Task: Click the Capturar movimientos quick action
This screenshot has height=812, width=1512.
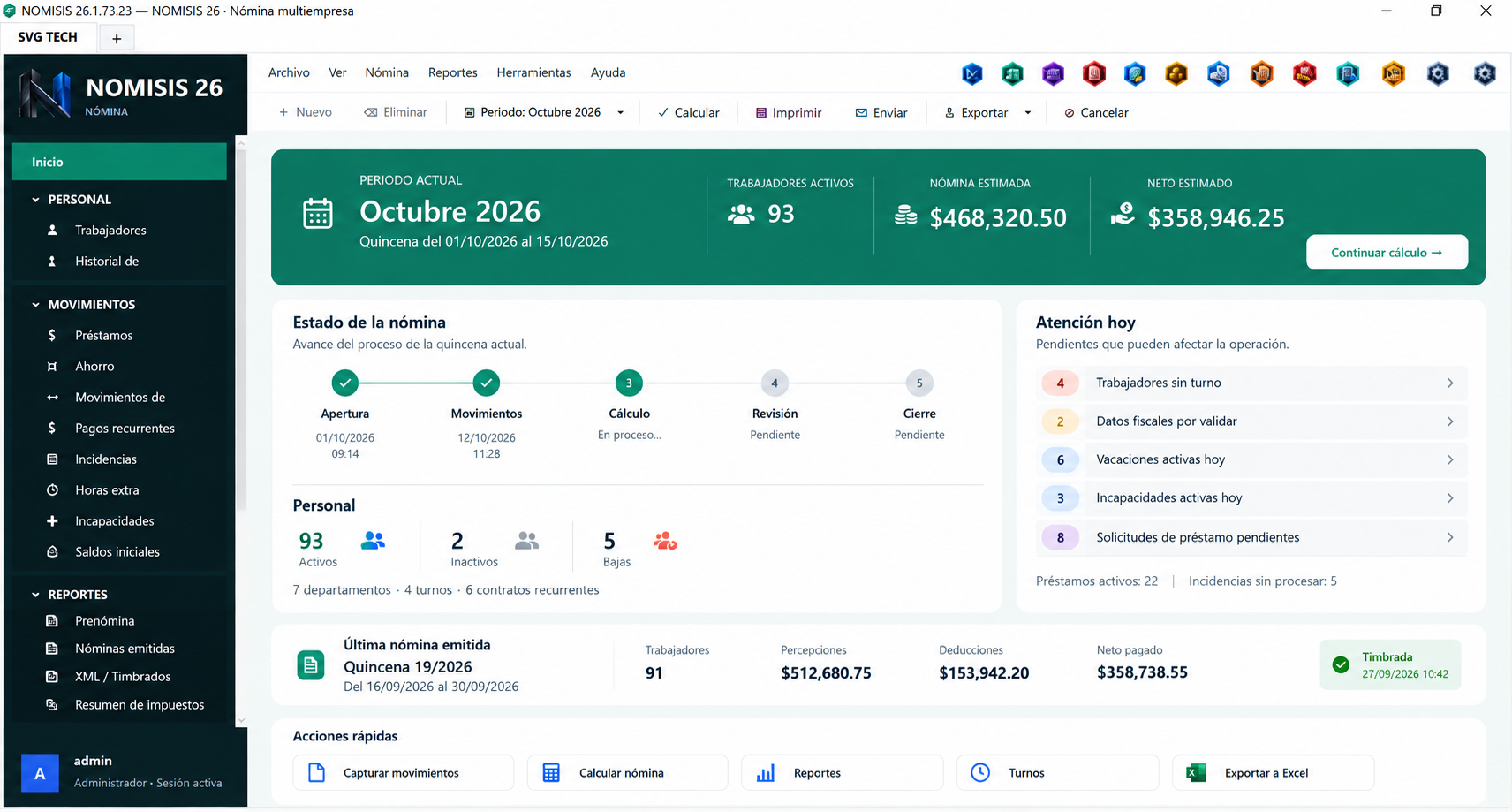Action: 404,773
